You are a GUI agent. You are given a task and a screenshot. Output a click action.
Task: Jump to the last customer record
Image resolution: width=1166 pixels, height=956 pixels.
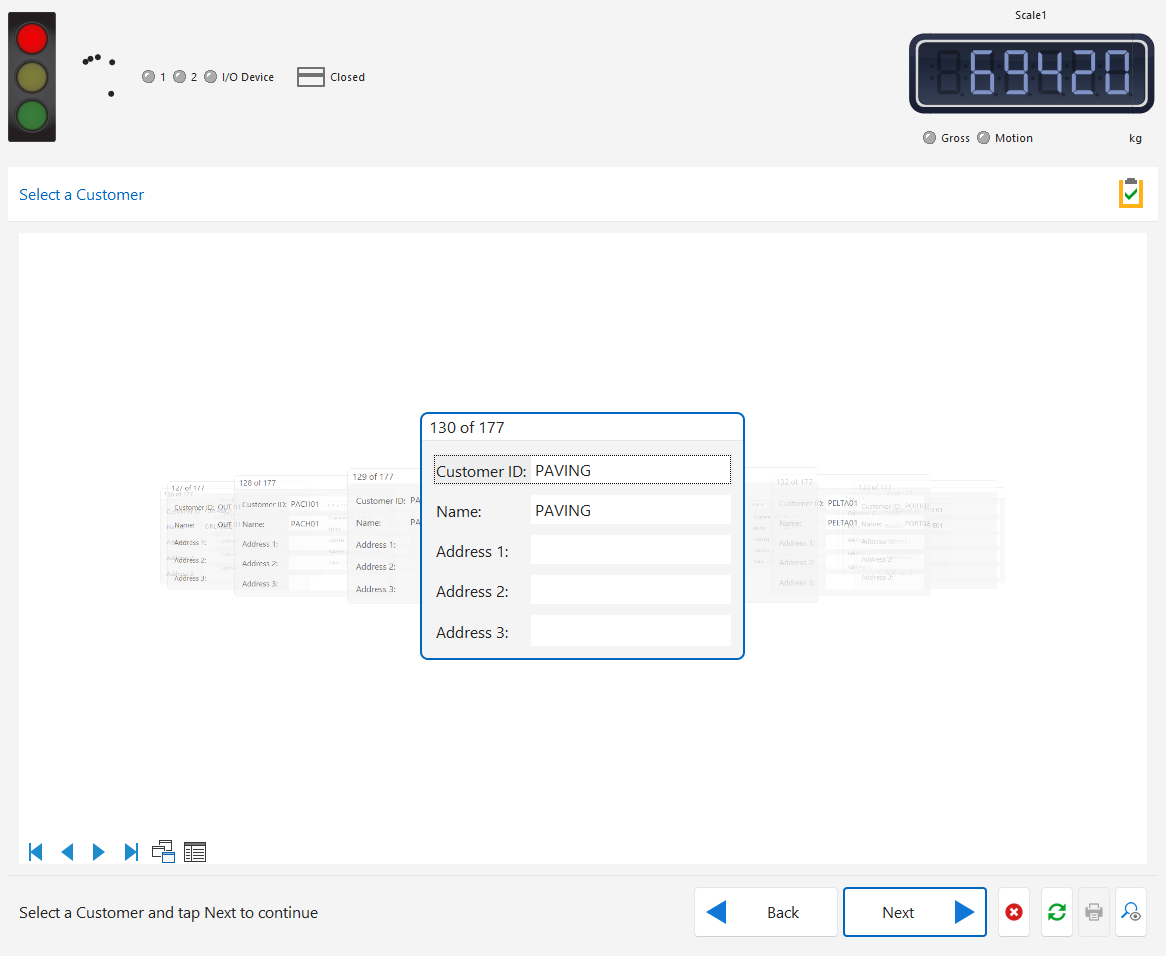[131, 852]
